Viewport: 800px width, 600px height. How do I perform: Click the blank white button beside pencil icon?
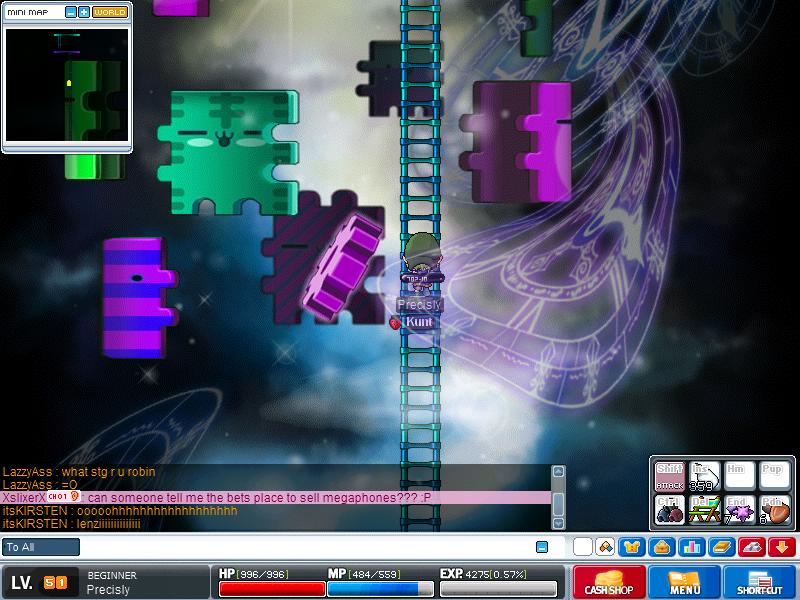pyautogui.click(x=583, y=547)
